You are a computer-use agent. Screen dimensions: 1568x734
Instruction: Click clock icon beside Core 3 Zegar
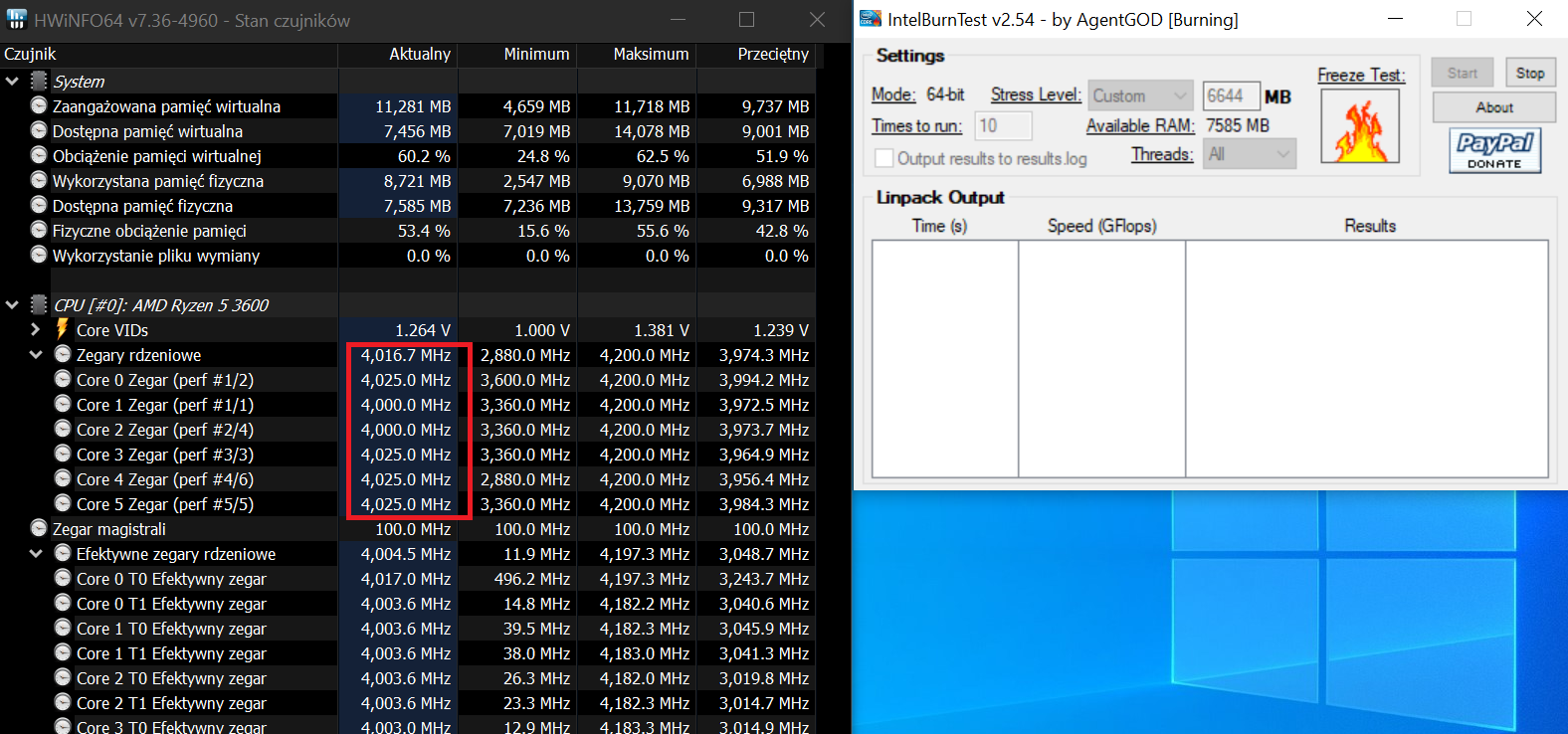pos(63,454)
